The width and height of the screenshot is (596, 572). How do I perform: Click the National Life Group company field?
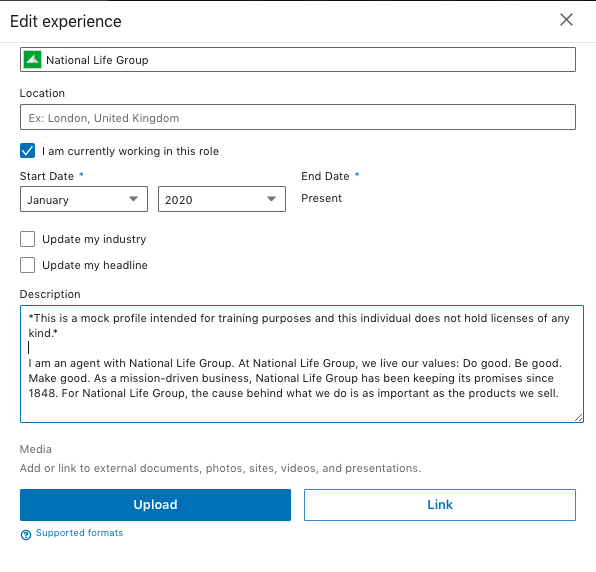pos(298,60)
